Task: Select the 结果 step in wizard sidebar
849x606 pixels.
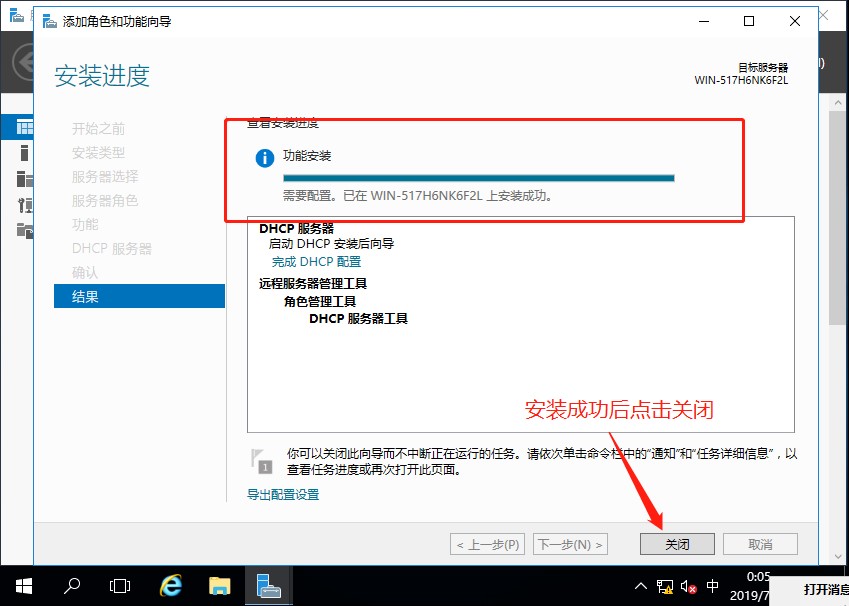Action: pyautogui.click(x=139, y=296)
